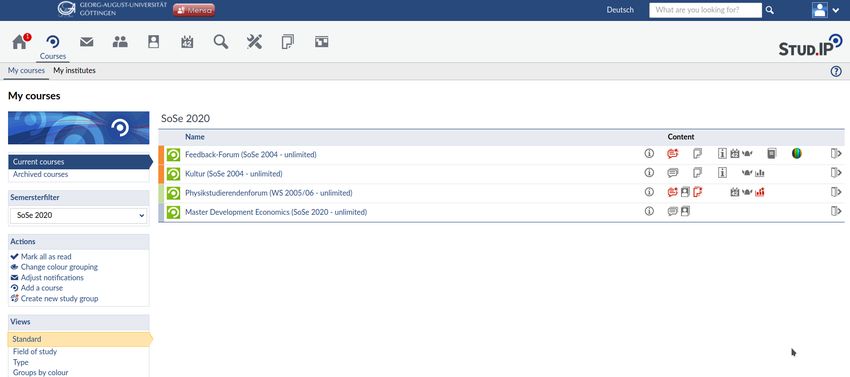Leave the Feedback-Forum course door icon
The width and height of the screenshot is (850, 377).
(x=836, y=154)
